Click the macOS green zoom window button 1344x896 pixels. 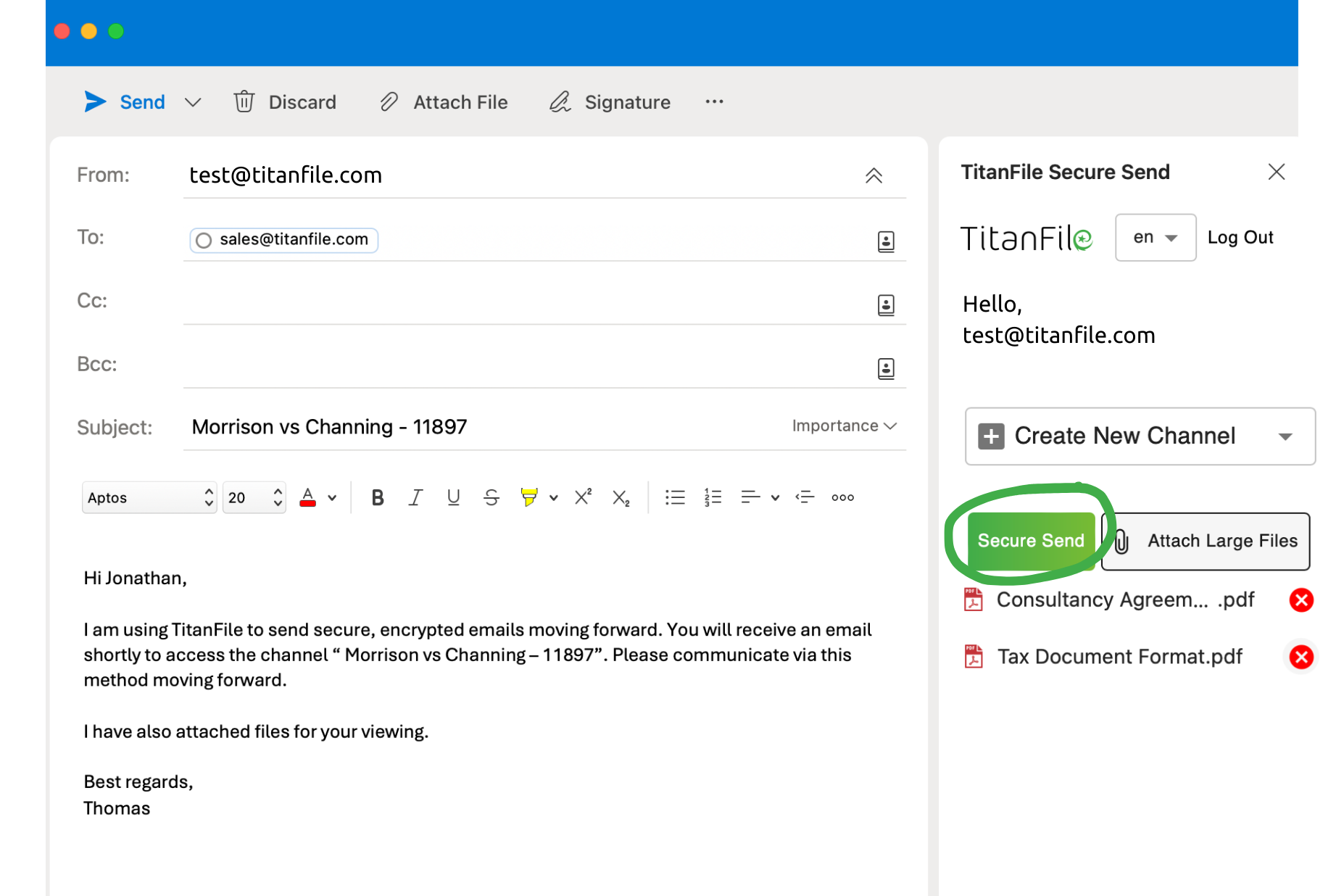tap(116, 31)
